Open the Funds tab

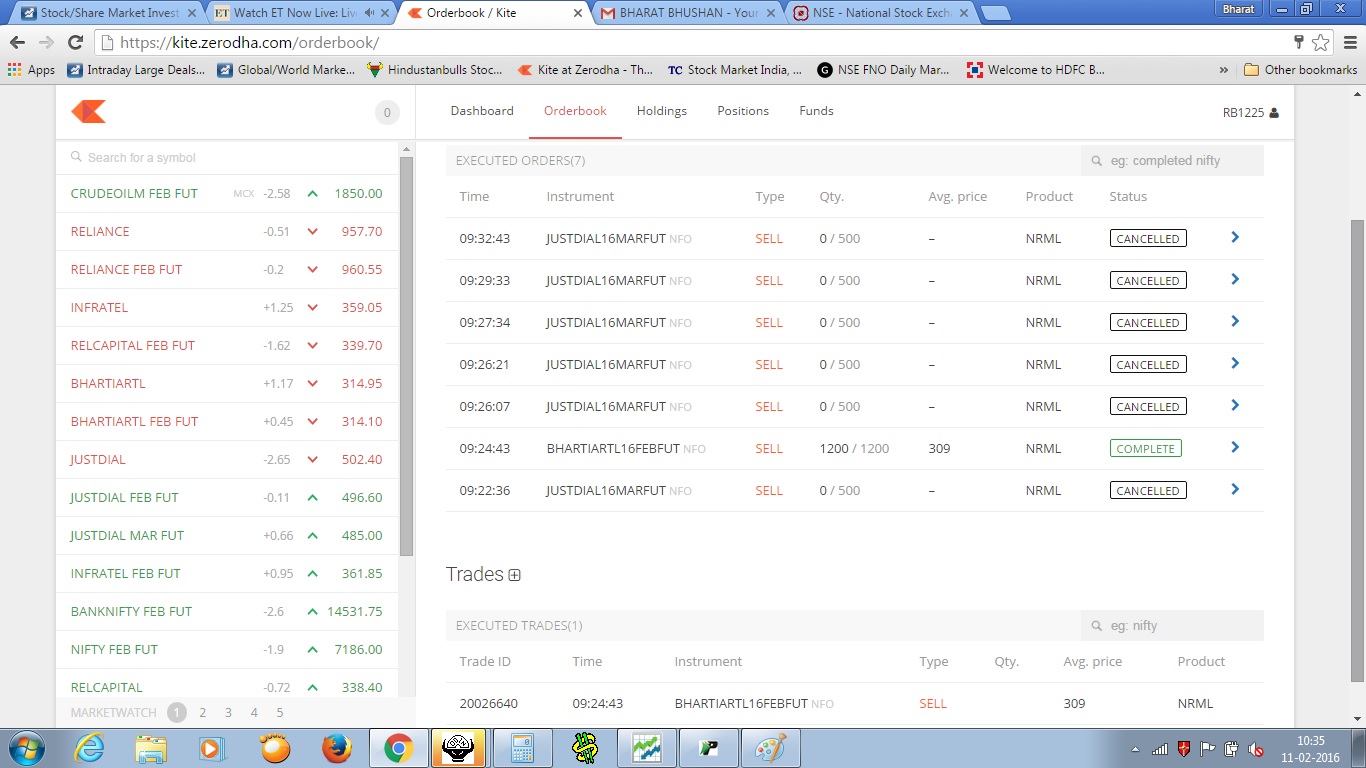(x=816, y=111)
